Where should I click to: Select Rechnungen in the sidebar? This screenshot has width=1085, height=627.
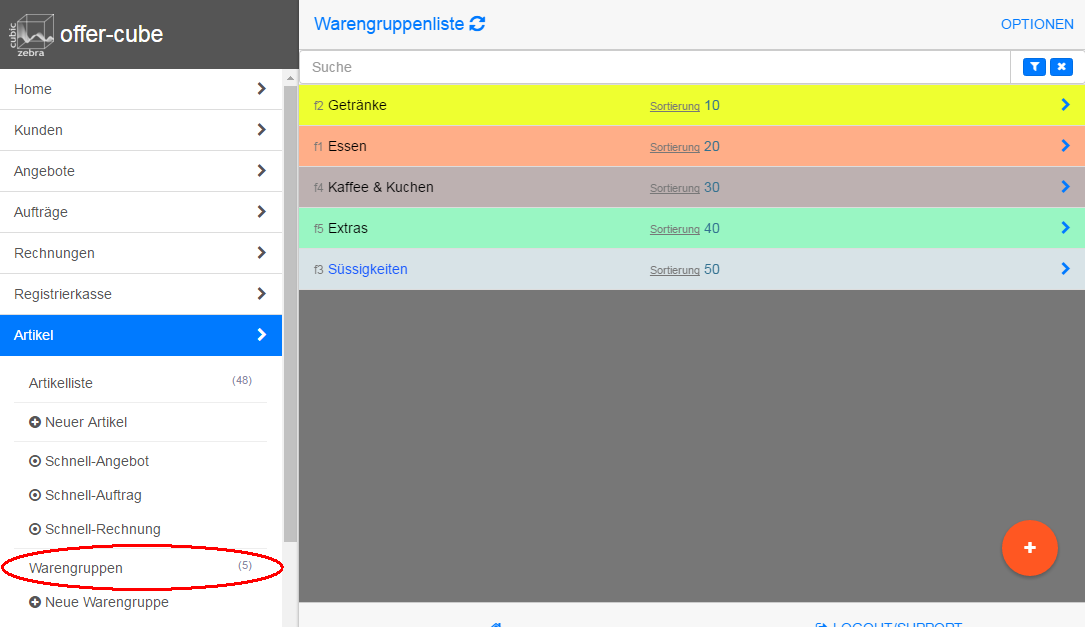(x=54, y=253)
